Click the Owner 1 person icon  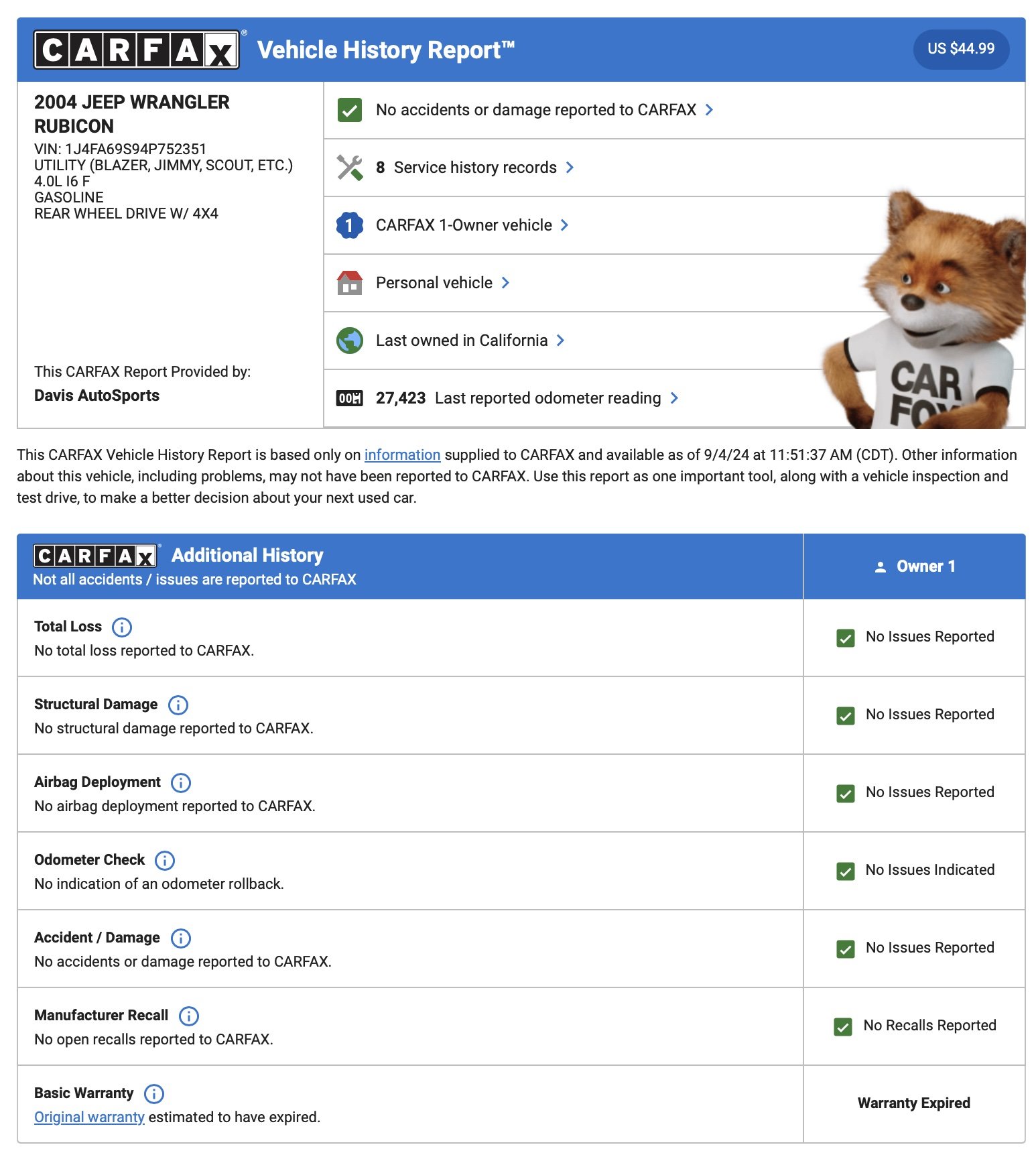pyautogui.click(x=881, y=567)
